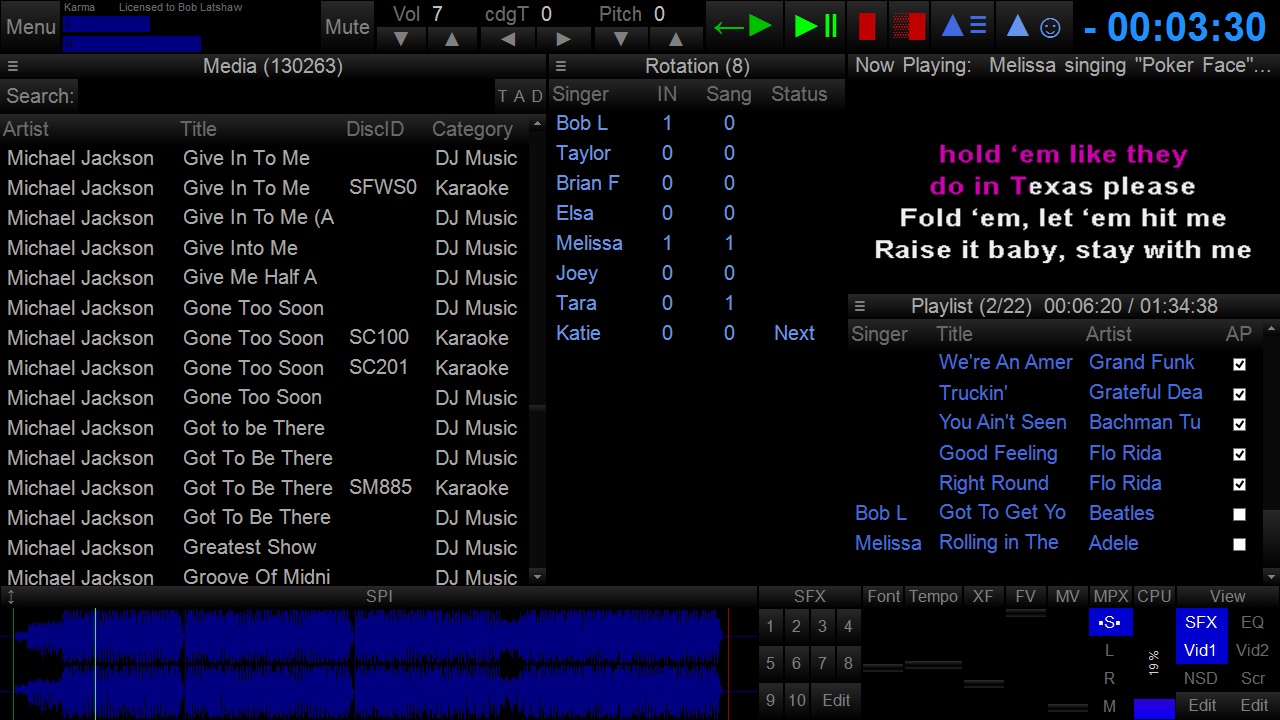The width and height of the screenshot is (1280, 720).
Task: Click the blue triangle smiley face icon
Action: coord(1033,27)
